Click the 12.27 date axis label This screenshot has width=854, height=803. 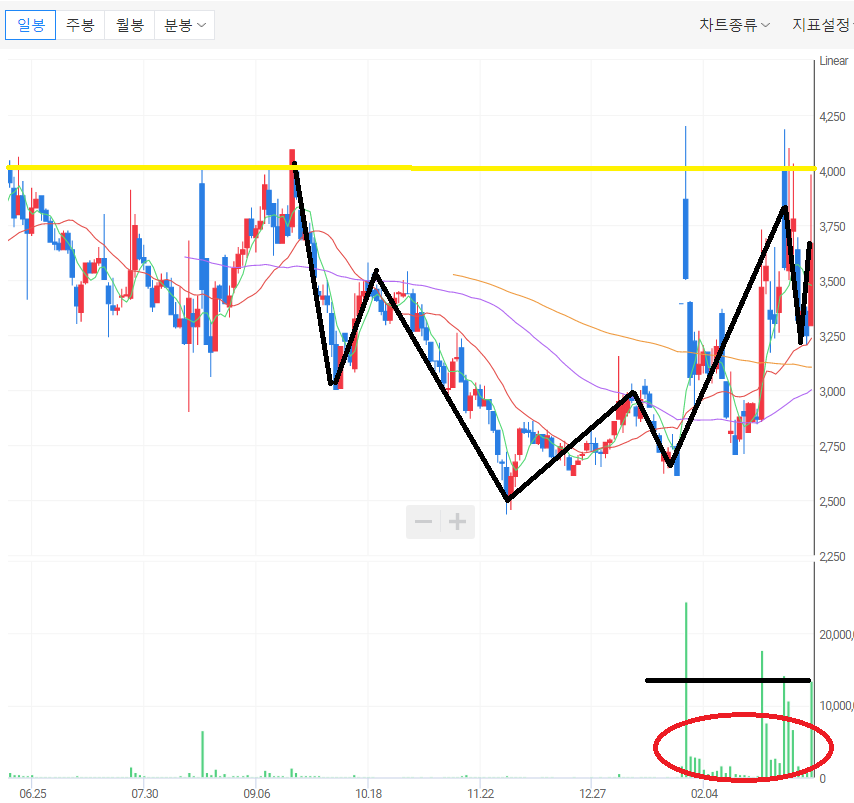tap(593, 794)
